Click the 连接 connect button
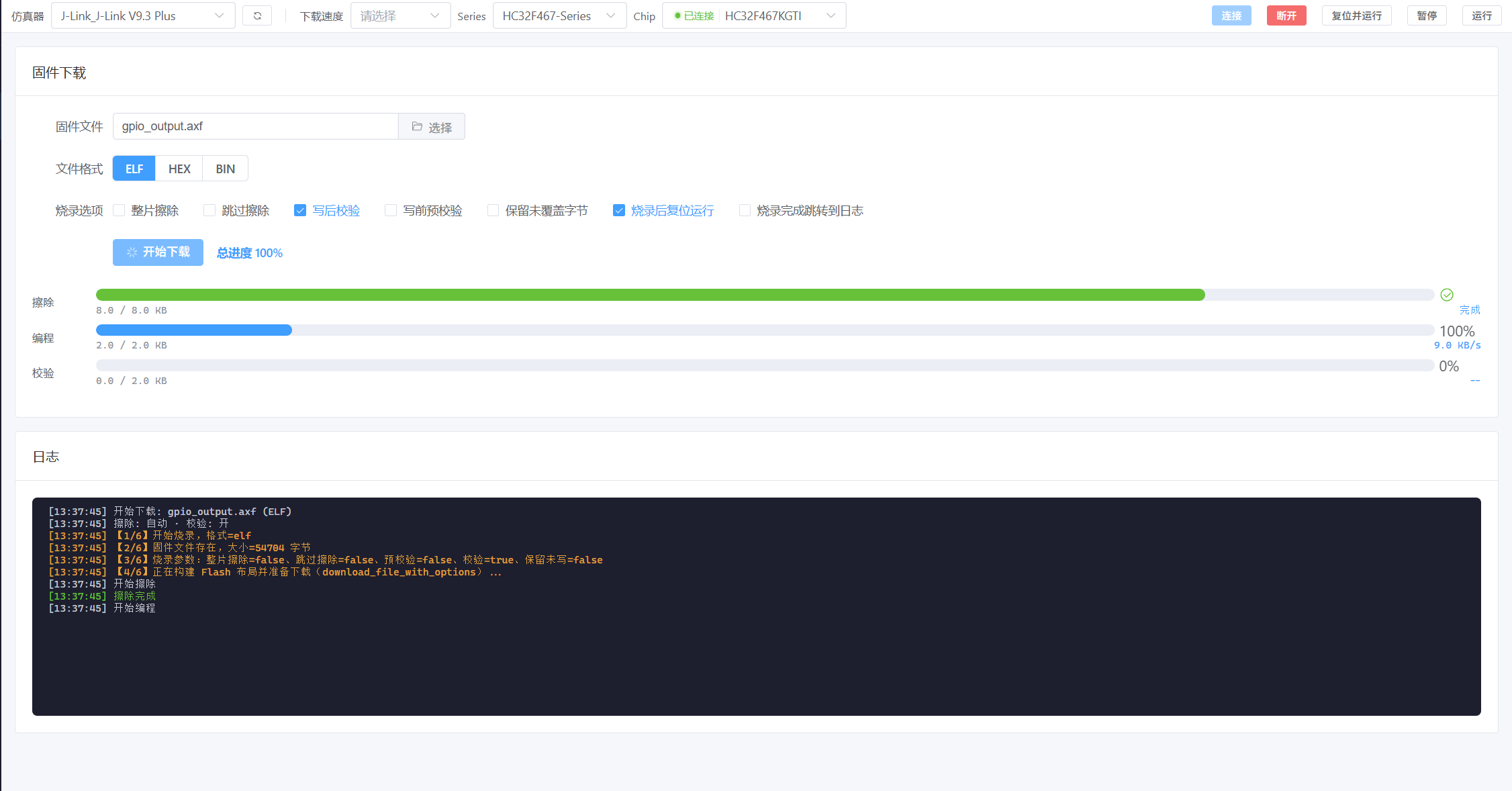The height and width of the screenshot is (791, 1512). (1231, 15)
